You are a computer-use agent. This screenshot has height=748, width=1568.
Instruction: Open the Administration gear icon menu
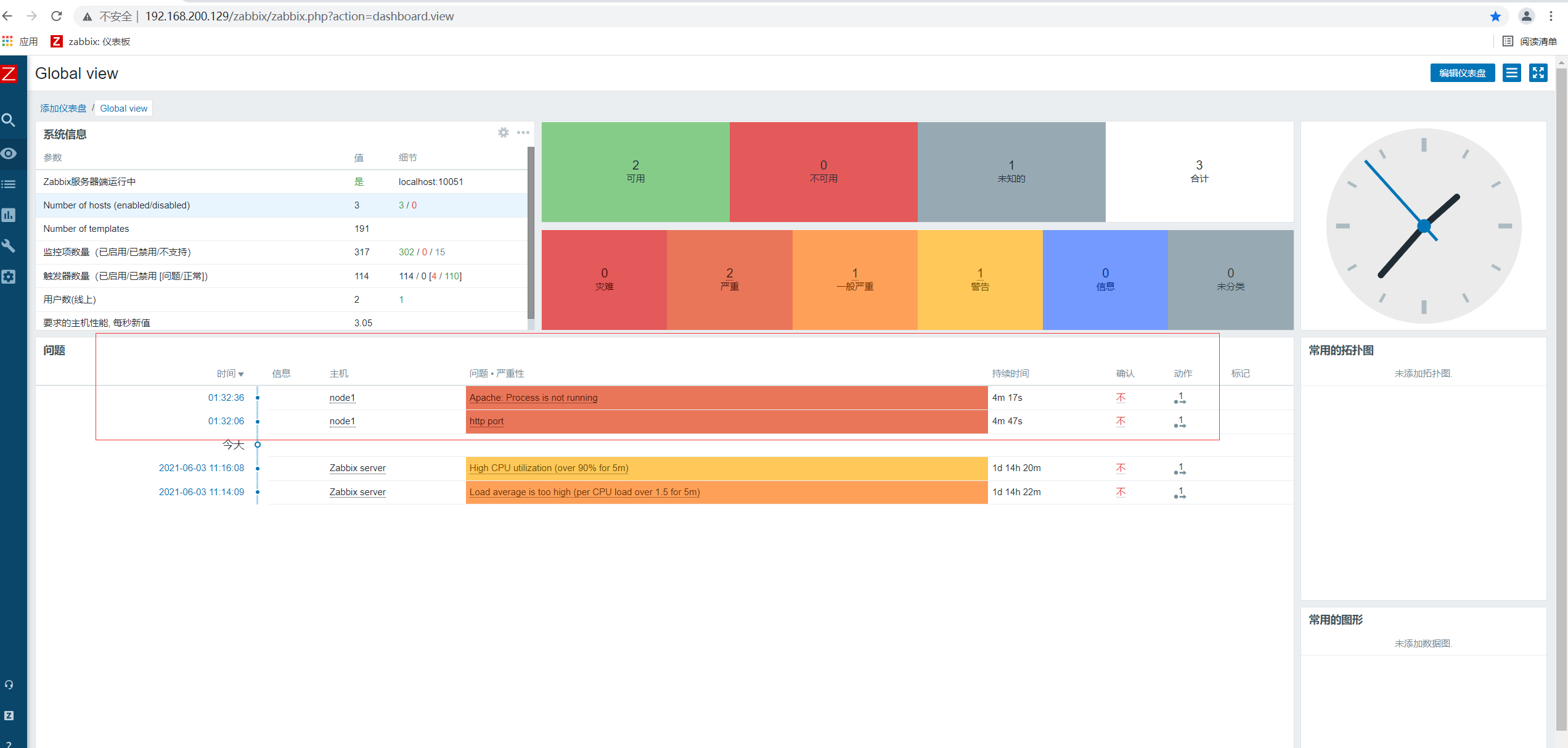[x=9, y=277]
